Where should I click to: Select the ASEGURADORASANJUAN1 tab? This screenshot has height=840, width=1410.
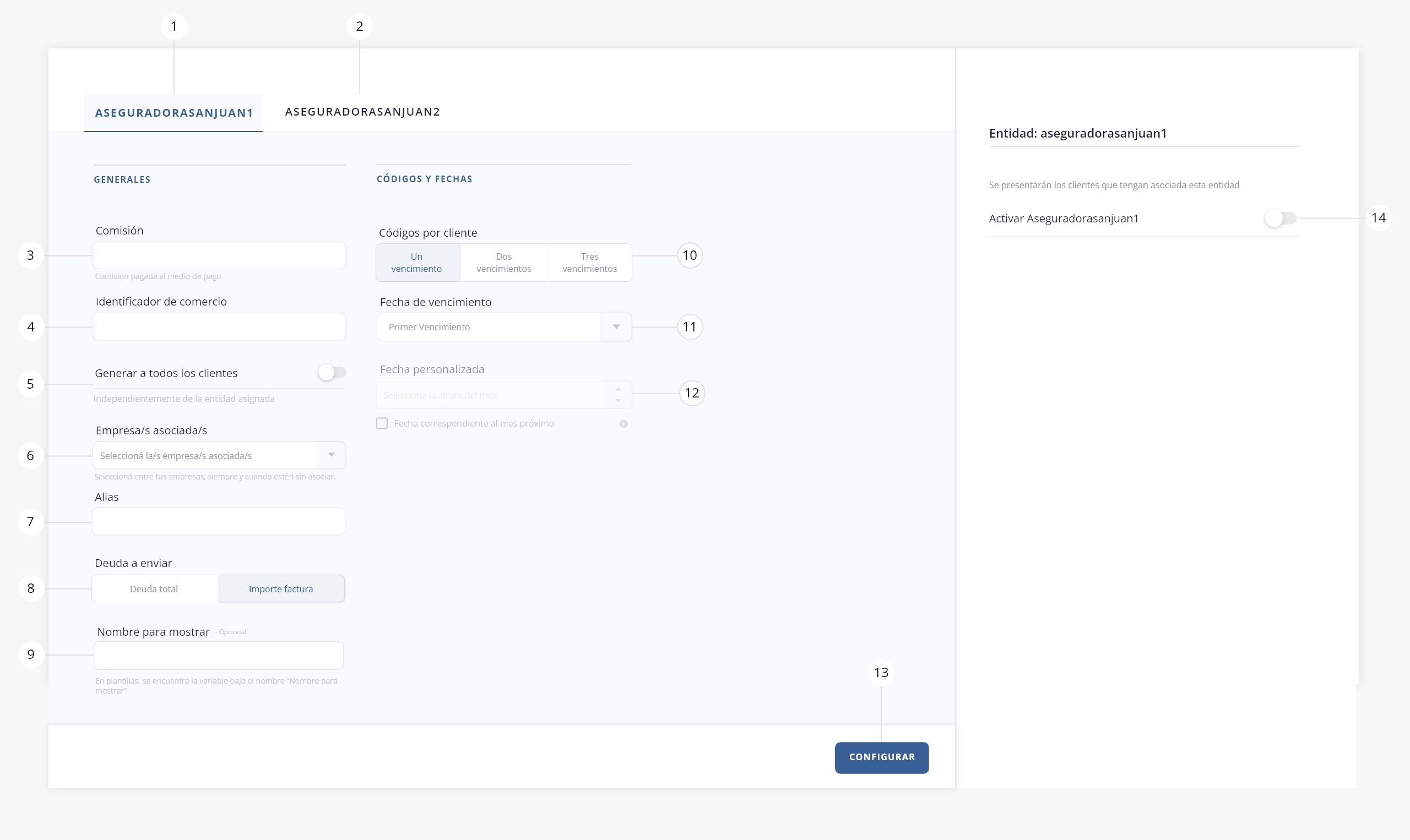pos(174,113)
